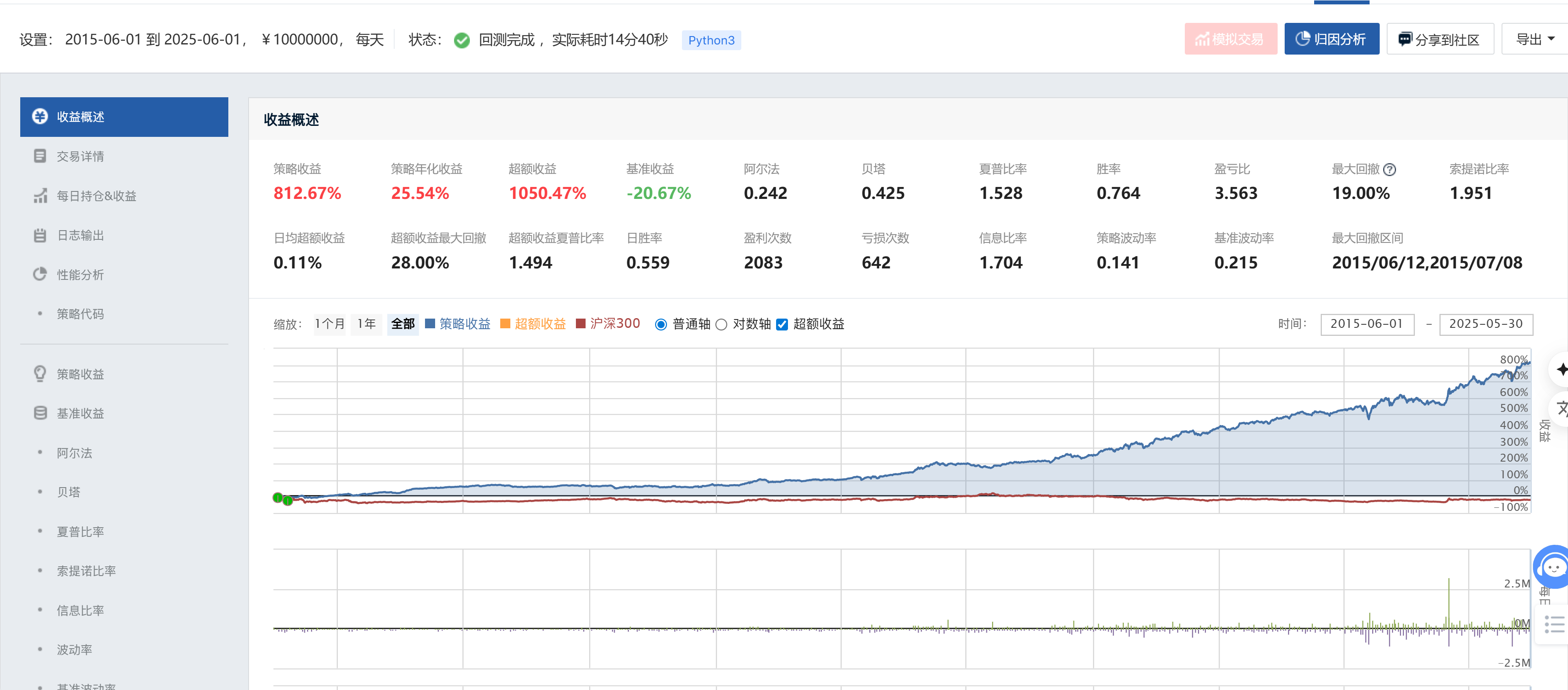Click the 性能分析 pie icon
Image resolution: width=1568 pixels, height=690 pixels.
click(40, 274)
